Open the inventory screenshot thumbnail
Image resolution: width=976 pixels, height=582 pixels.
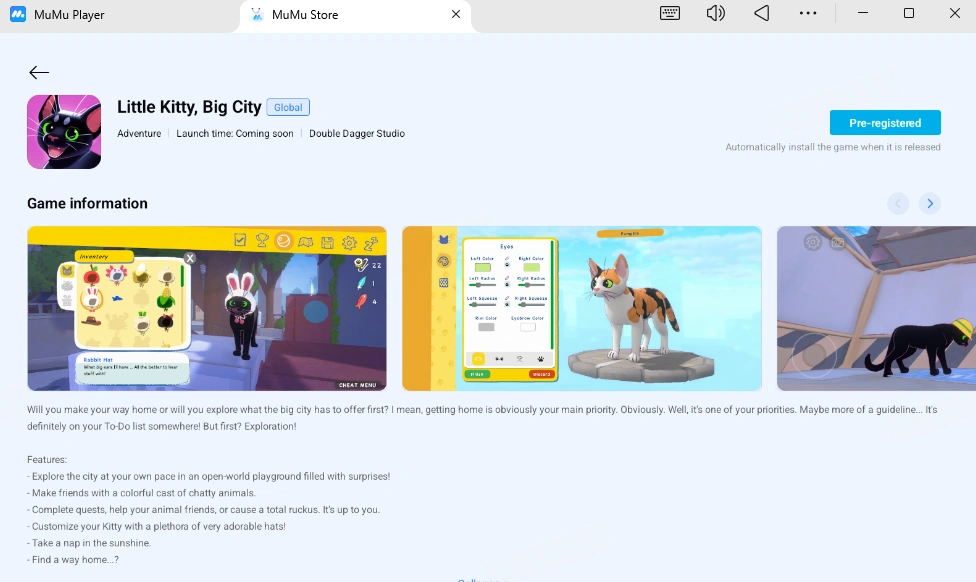(x=207, y=308)
